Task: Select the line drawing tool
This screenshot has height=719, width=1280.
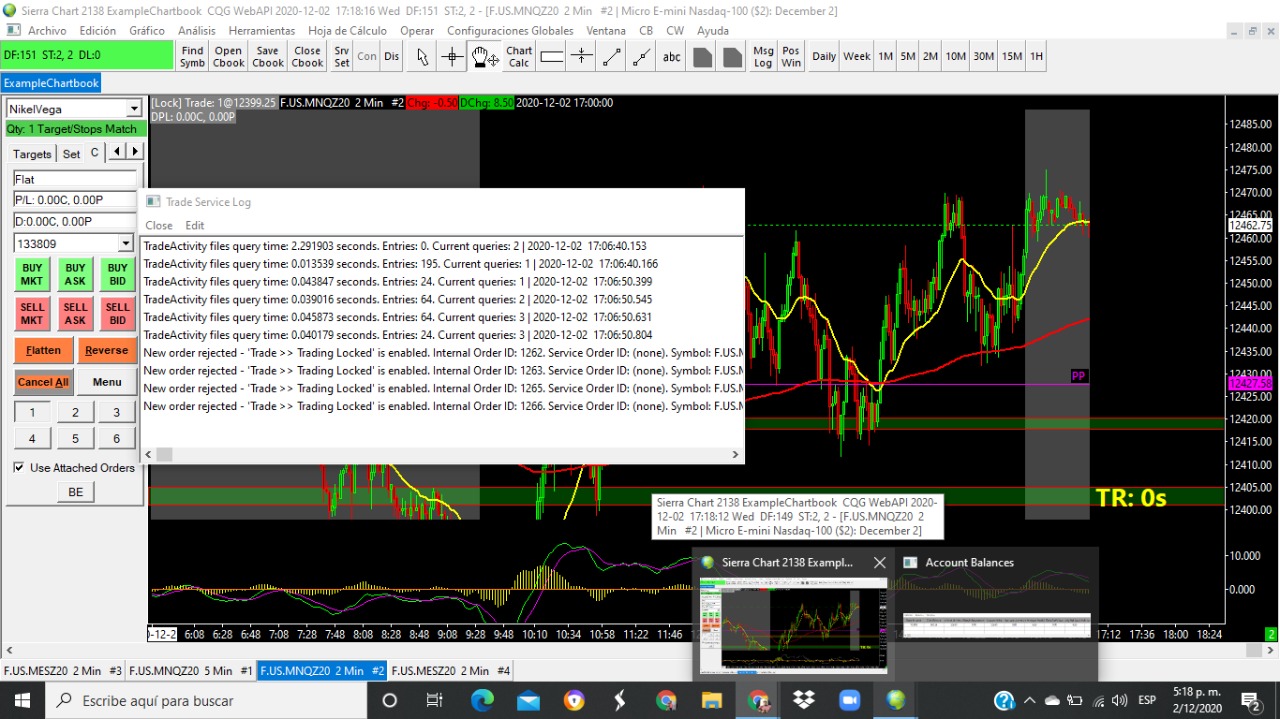Action: pos(611,57)
